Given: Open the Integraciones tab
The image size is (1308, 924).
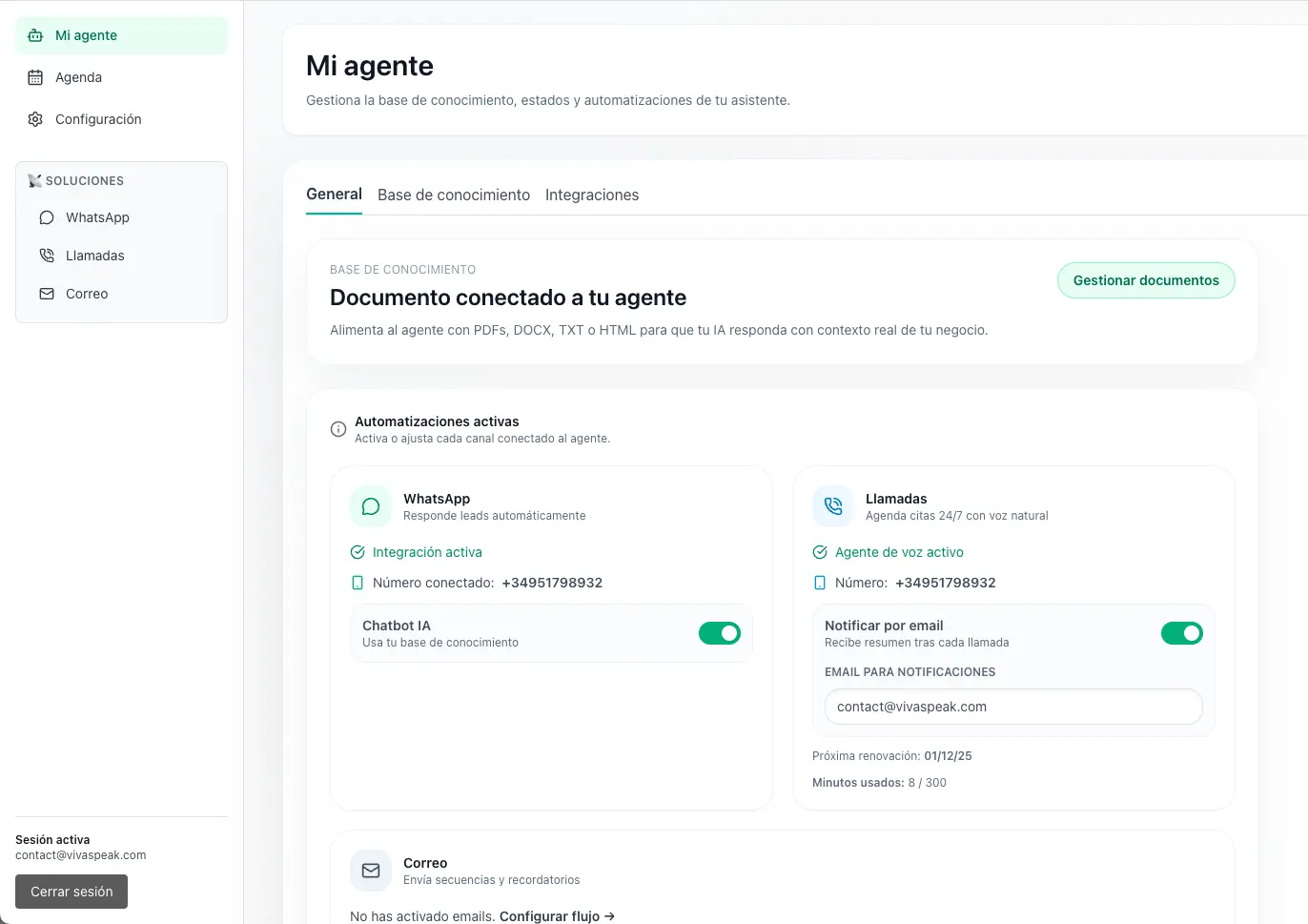Looking at the screenshot, I should pos(592,195).
